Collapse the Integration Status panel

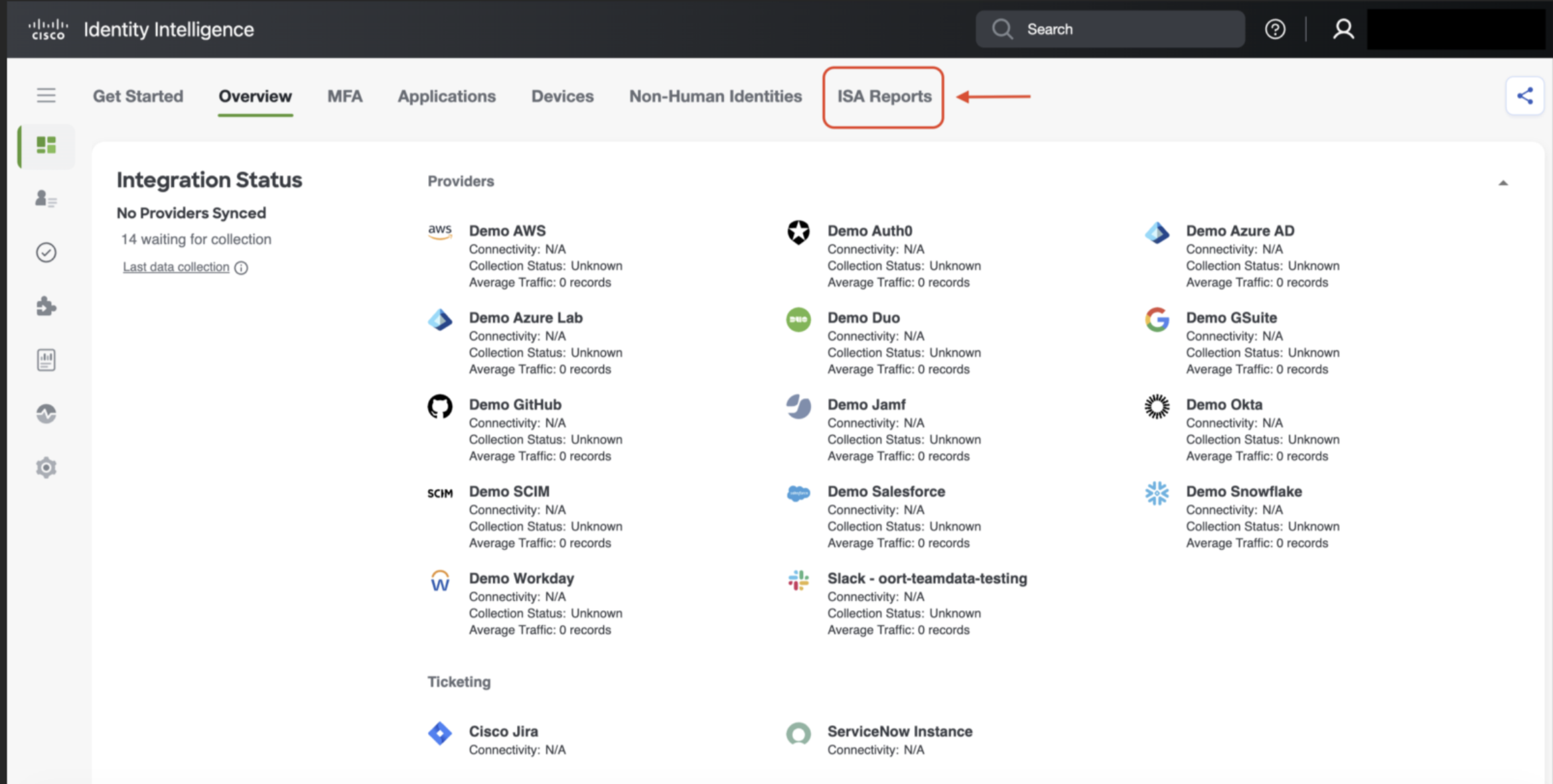[x=1503, y=183]
